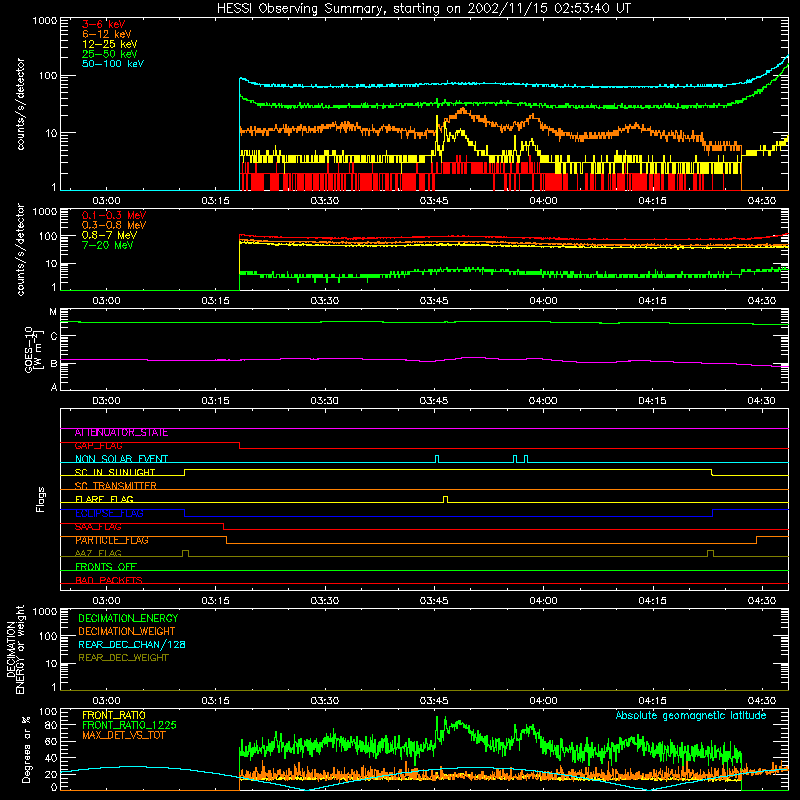Select the ECLIPSE_FLAG label
The image size is (800, 800).
tap(109, 513)
